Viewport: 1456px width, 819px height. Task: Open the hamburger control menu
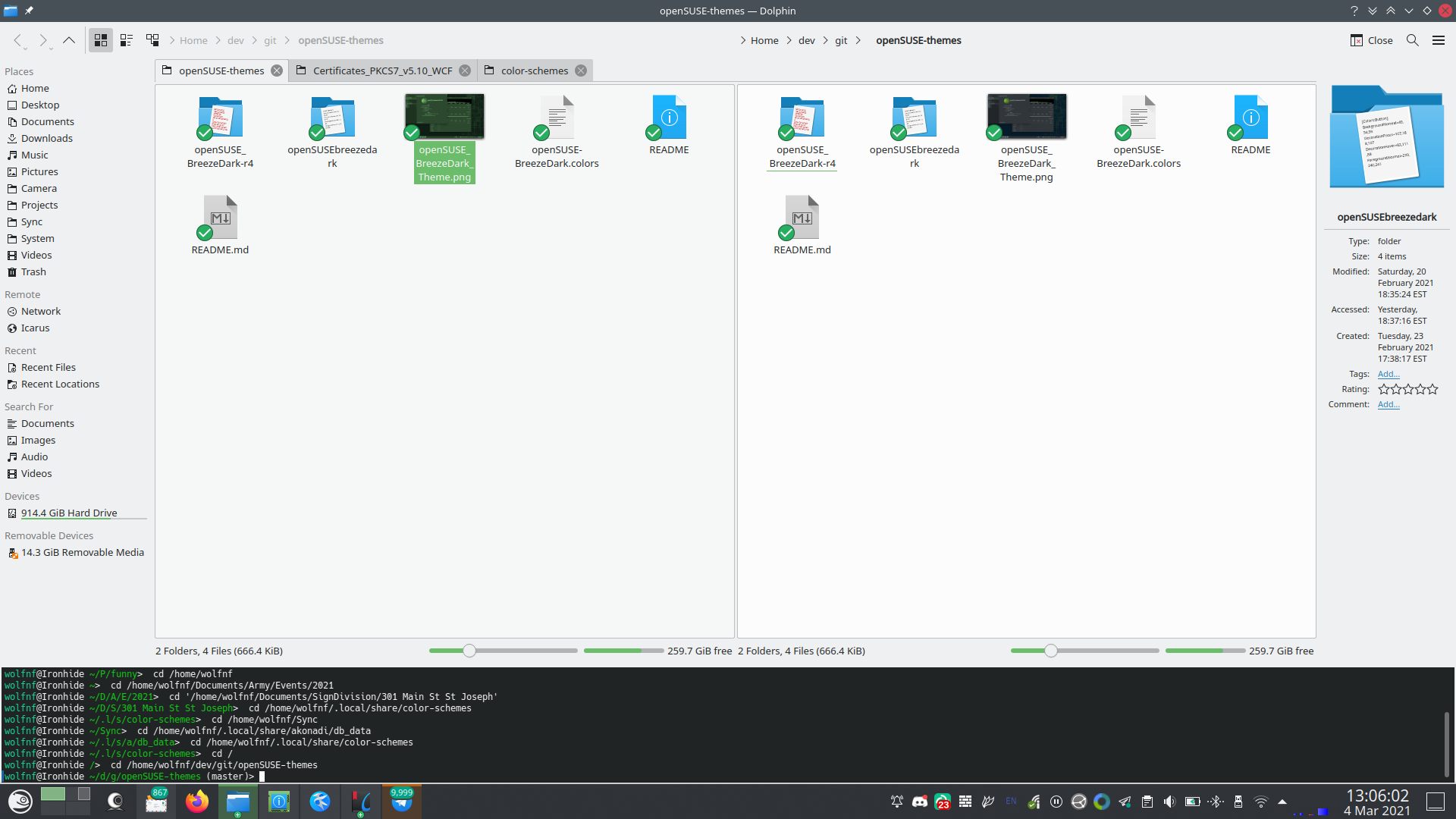tap(1439, 40)
